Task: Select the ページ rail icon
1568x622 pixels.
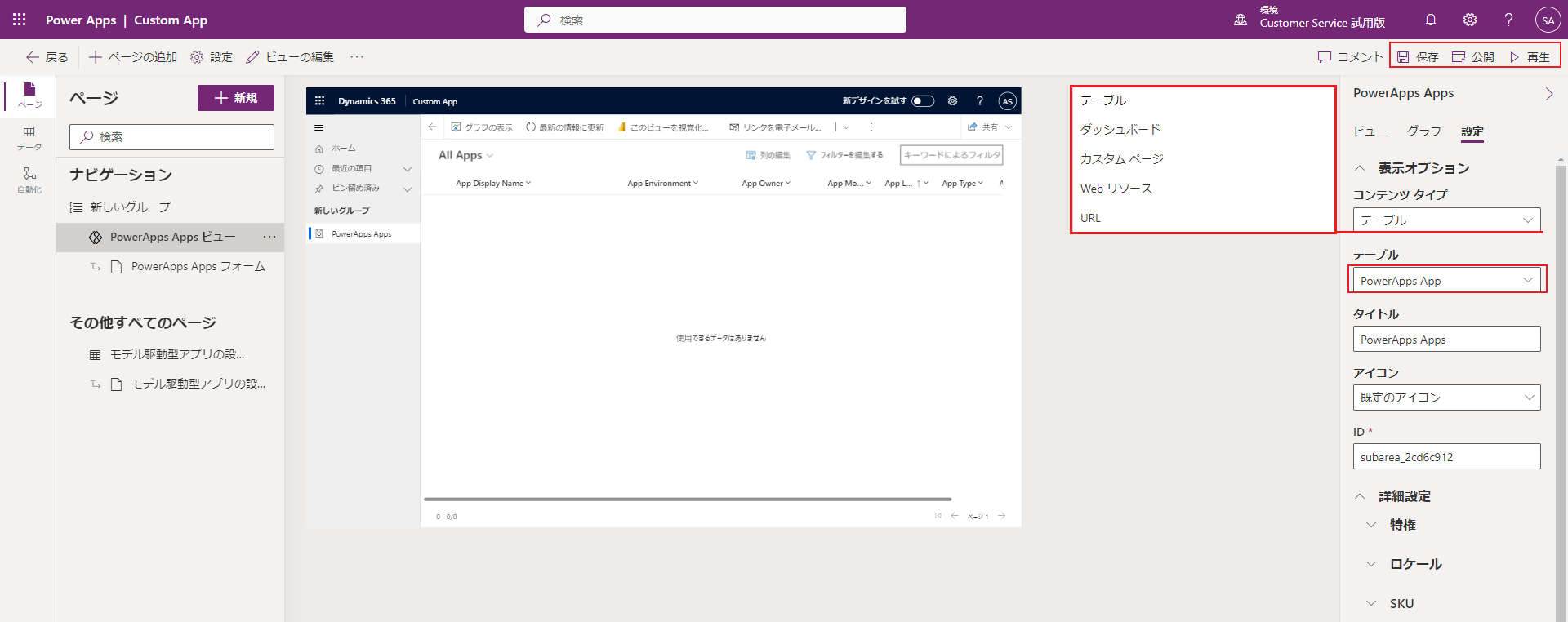Action: coord(29,96)
